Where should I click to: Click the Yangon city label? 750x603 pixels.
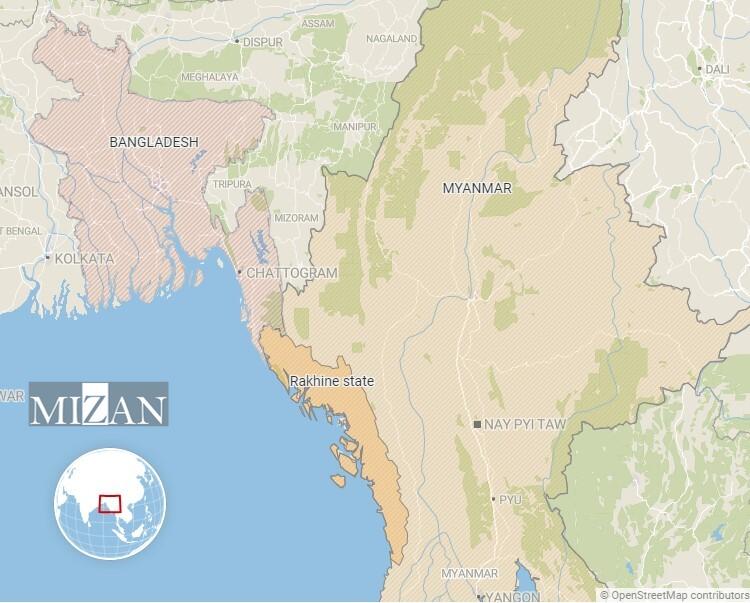513,597
